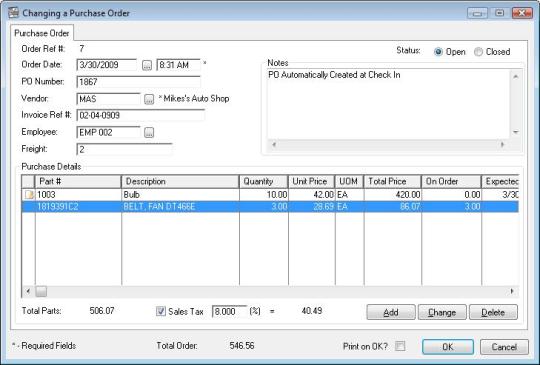Click the BELT, FAN DT466E description cell

point(180,207)
